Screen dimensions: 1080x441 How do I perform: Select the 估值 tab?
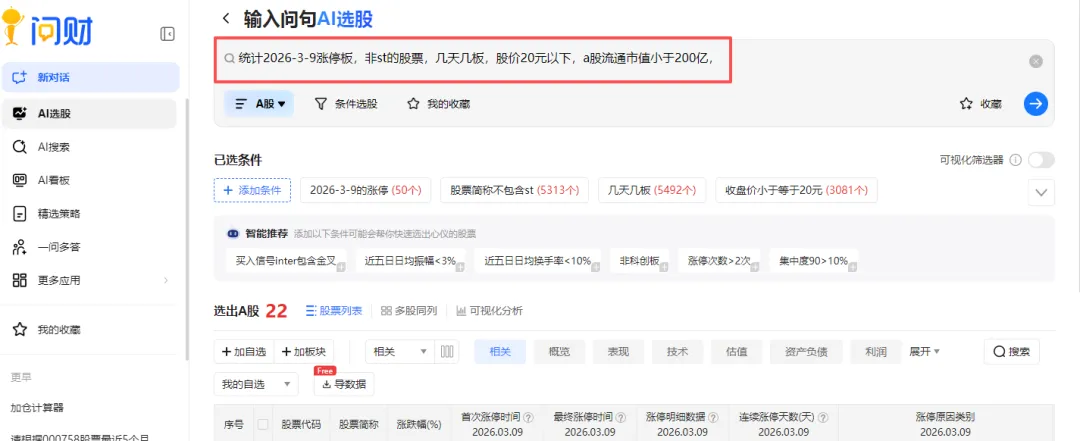click(736, 351)
